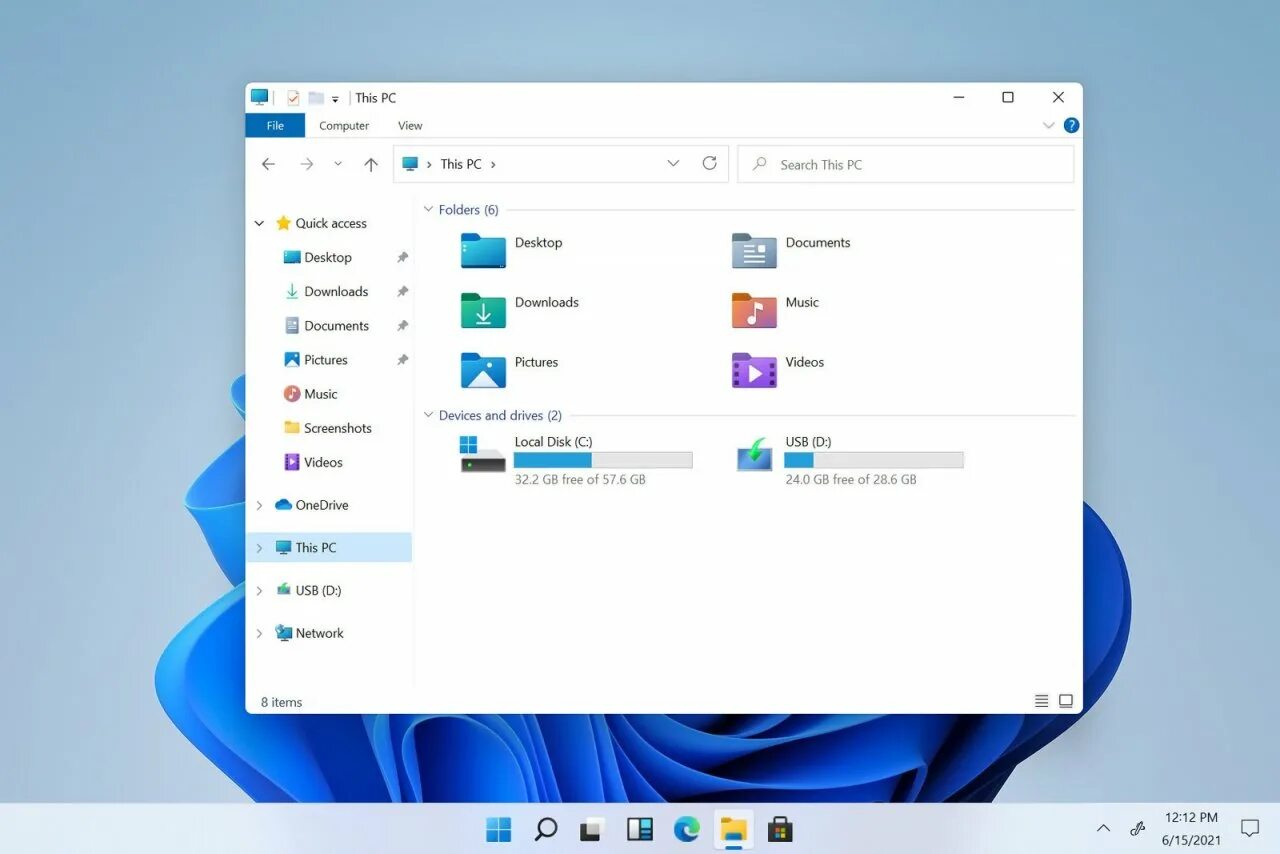Image resolution: width=1280 pixels, height=854 pixels.
Task: Expand the Network tree node
Action: click(x=259, y=634)
